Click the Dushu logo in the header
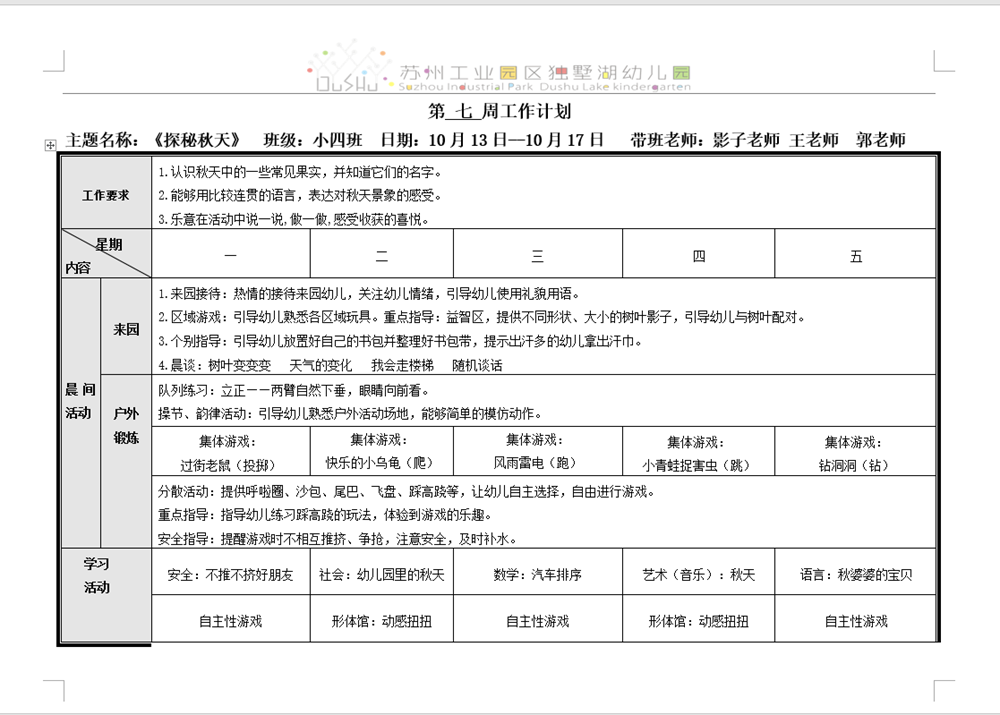Image resolution: width=1000 pixels, height=715 pixels. [348, 67]
